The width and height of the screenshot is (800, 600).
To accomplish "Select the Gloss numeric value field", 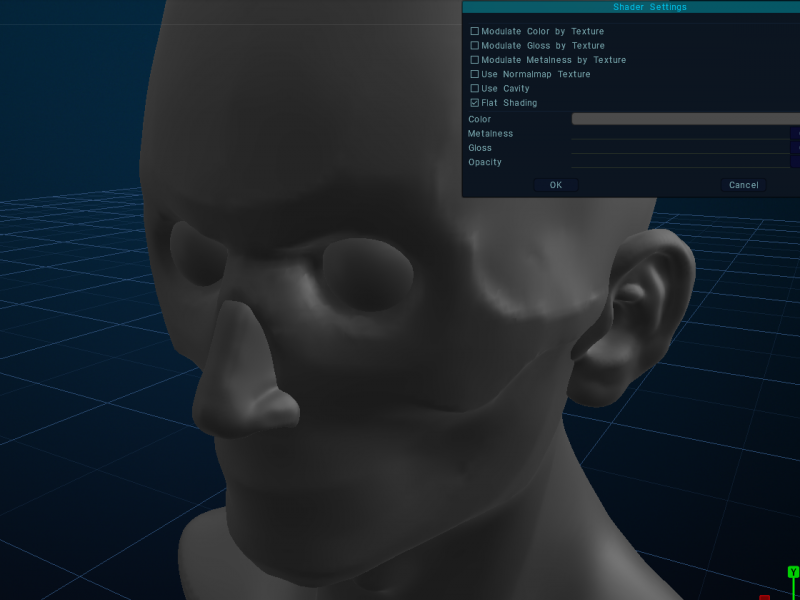I will 795,148.
